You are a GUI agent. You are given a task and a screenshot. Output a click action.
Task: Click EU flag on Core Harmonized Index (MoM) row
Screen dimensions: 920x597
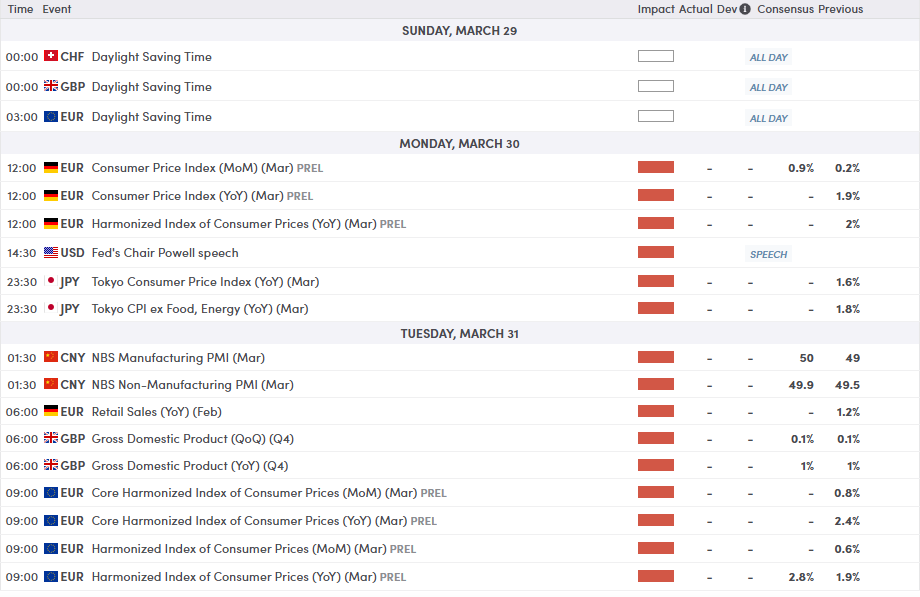[x=51, y=493]
